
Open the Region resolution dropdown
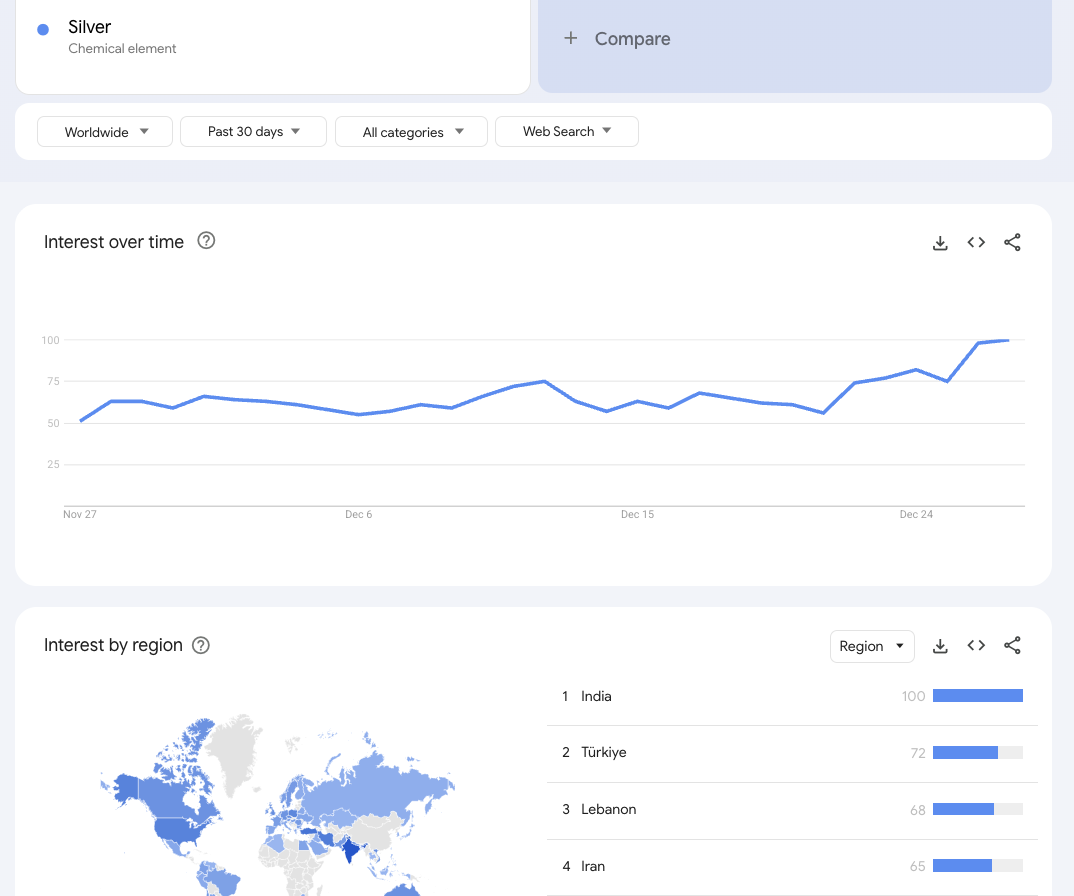872,647
